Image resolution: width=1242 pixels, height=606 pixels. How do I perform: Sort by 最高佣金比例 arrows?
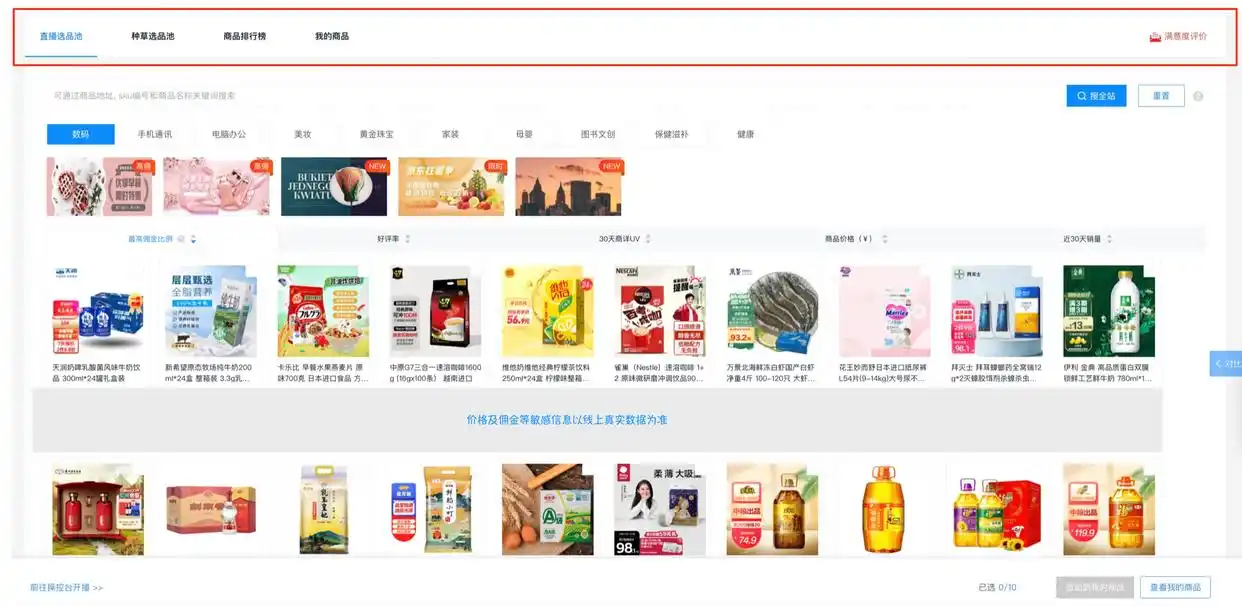click(193, 239)
